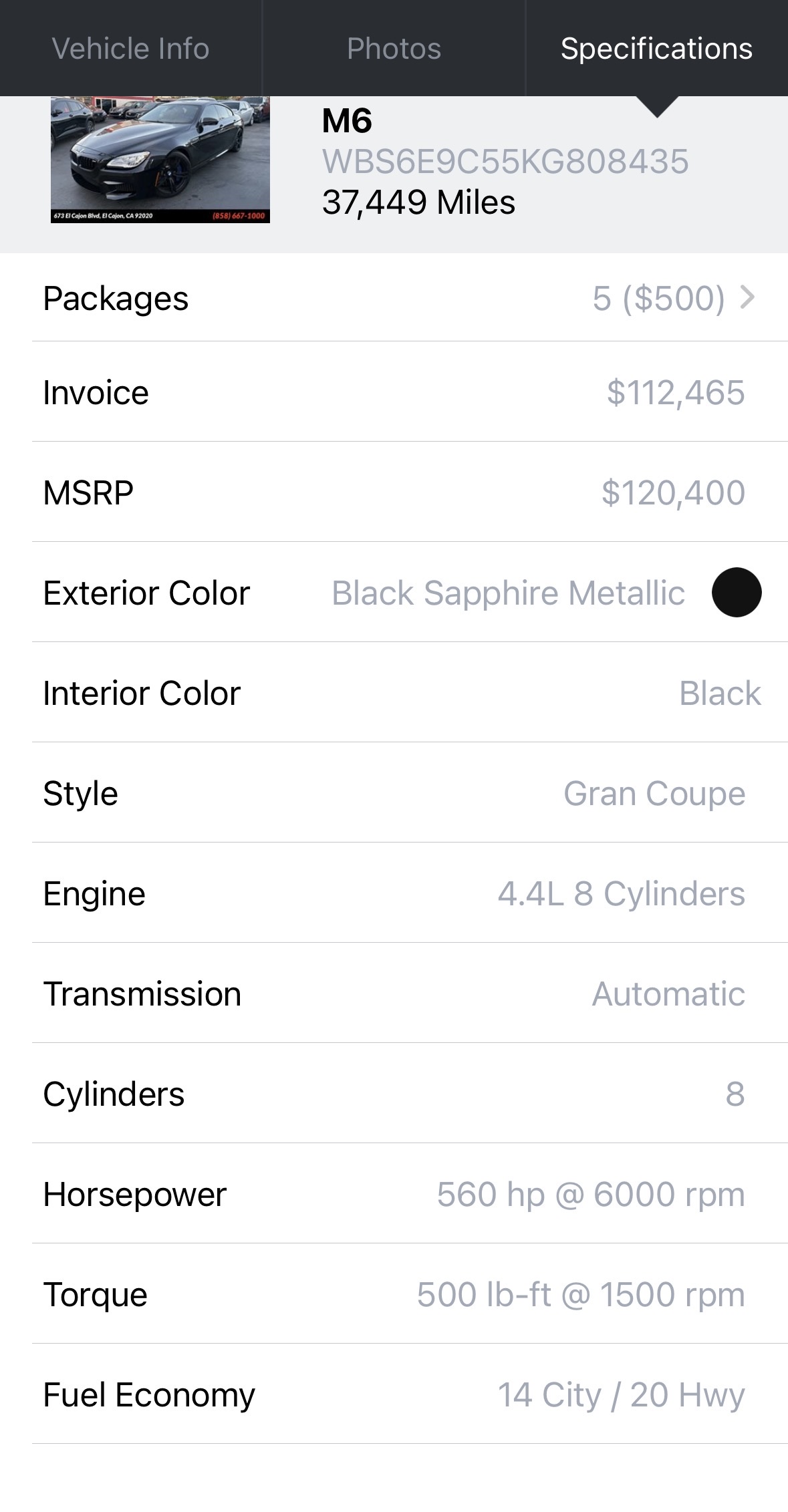Image resolution: width=788 pixels, height=1512 pixels.
Task: Switch to the Vehicle Info tab
Action: 131,48
